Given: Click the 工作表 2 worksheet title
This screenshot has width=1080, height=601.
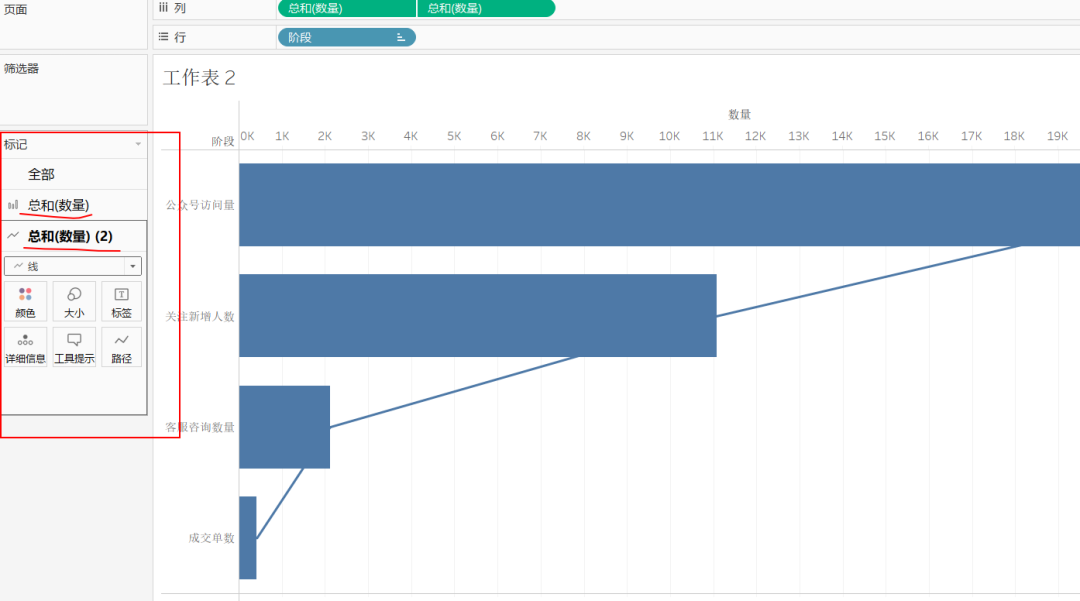Looking at the screenshot, I should point(199,78).
